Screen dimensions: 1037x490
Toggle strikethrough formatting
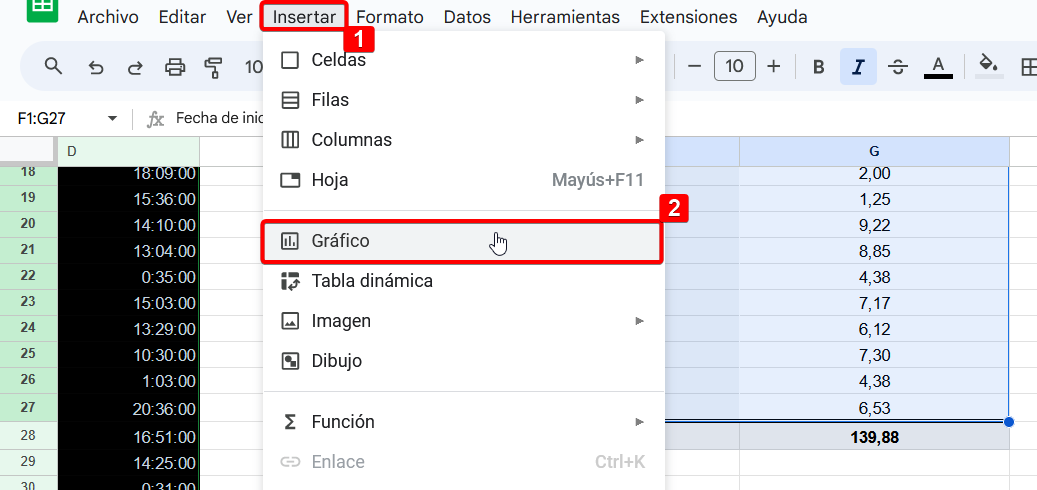point(898,67)
